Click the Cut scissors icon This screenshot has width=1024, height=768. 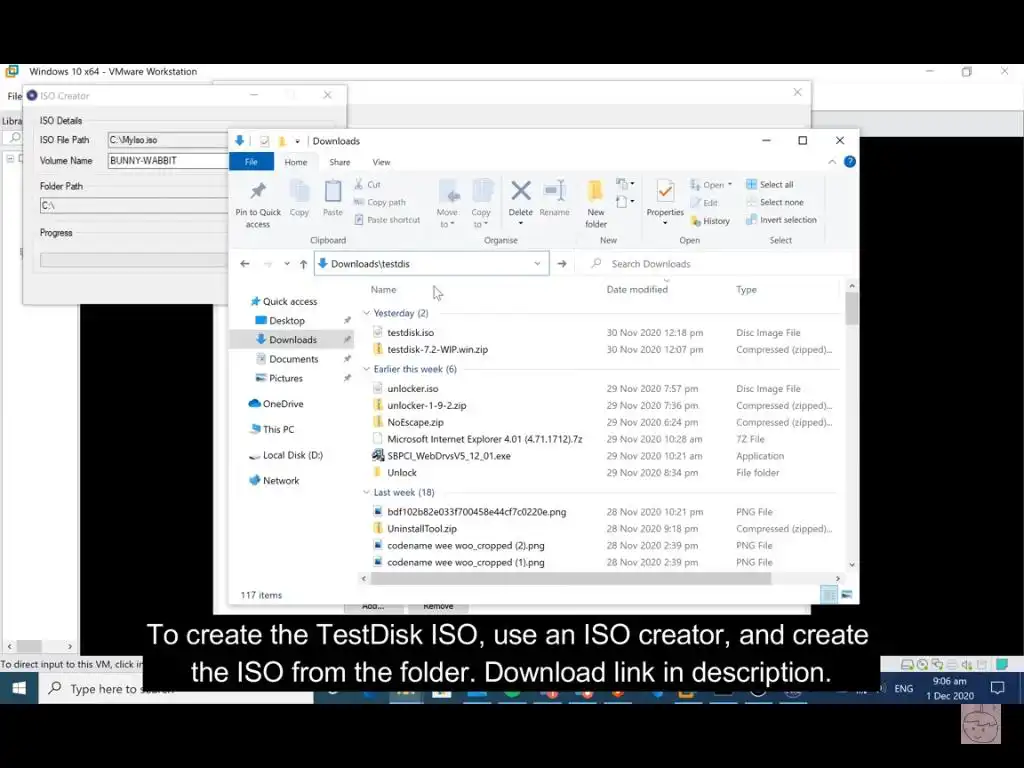click(x=359, y=184)
